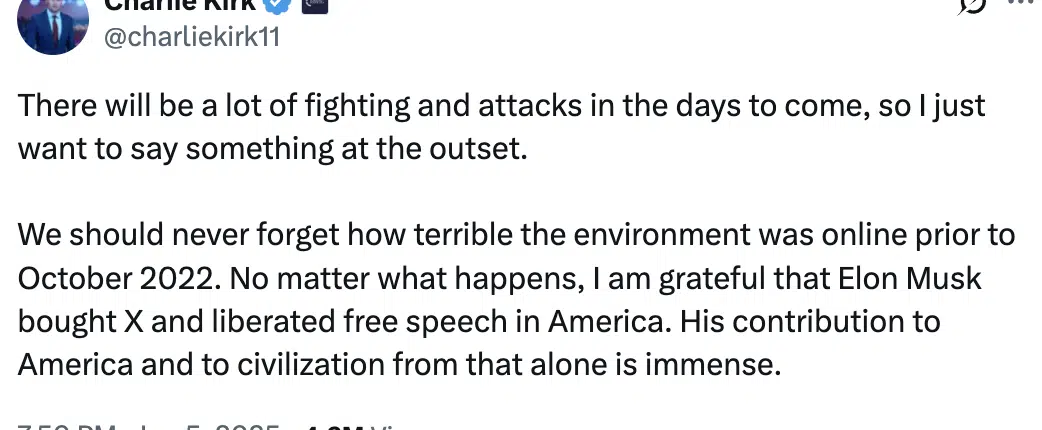
Task: Click the blue verified checkmark badge
Action: (278, 5)
